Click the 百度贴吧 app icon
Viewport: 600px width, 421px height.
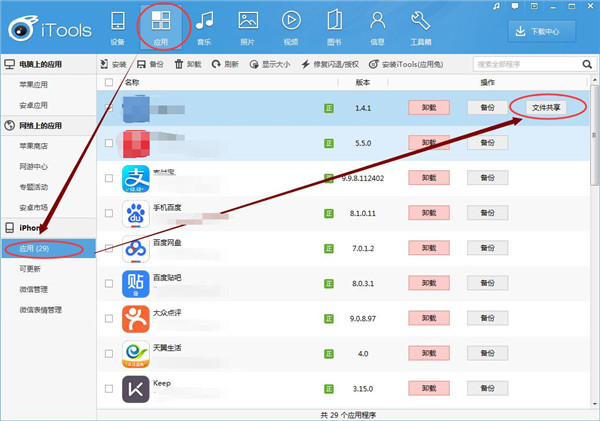click(x=135, y=284)
